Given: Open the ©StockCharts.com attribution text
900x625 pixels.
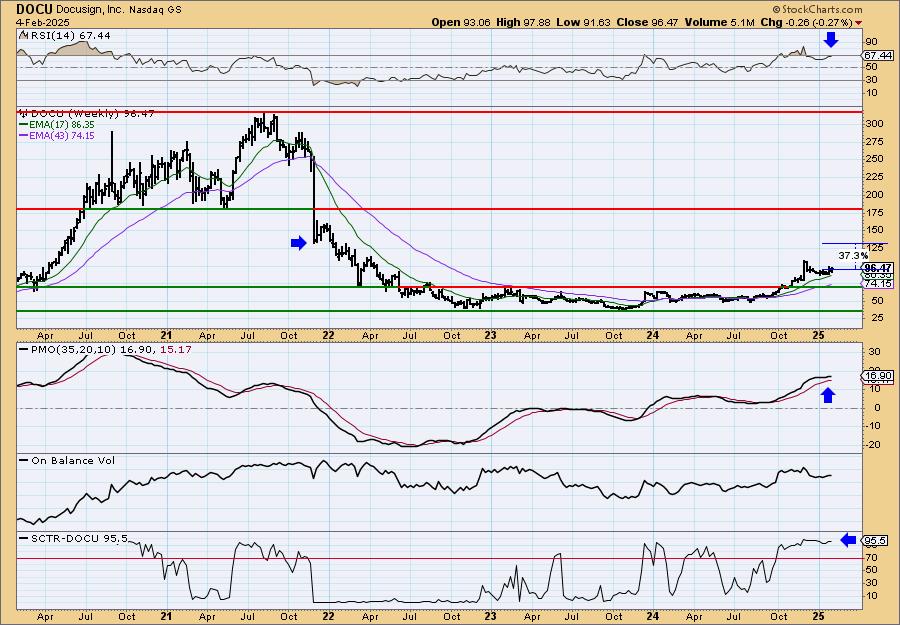Looking at the screenshot, I should 817,9.
